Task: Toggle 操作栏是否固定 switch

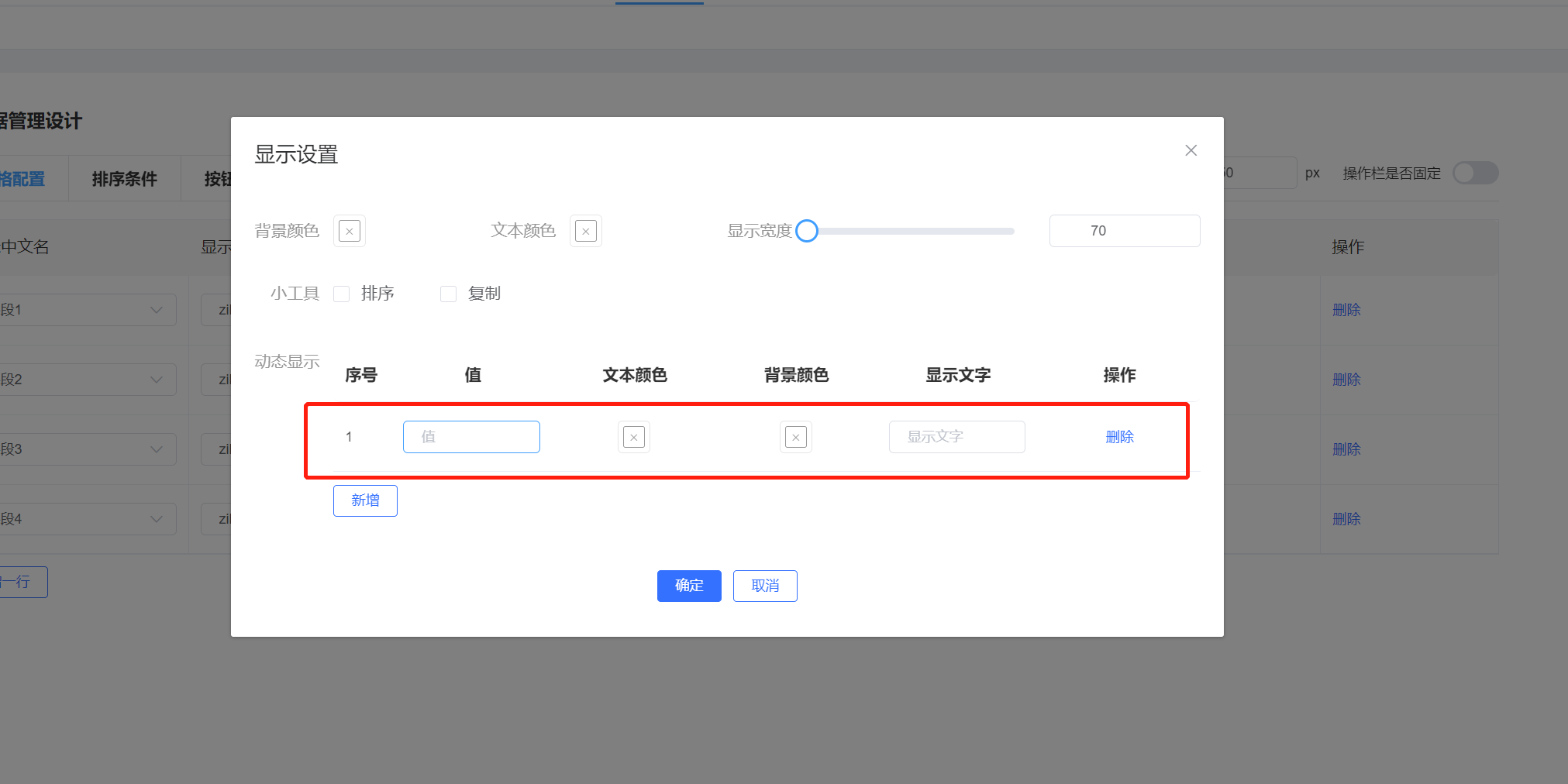Action: point(1473,173)
